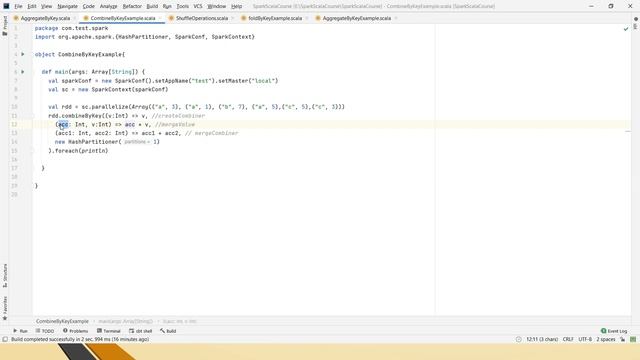640x360 pixels.
Task: Open the Tools menu
Action: coord(182,7)
